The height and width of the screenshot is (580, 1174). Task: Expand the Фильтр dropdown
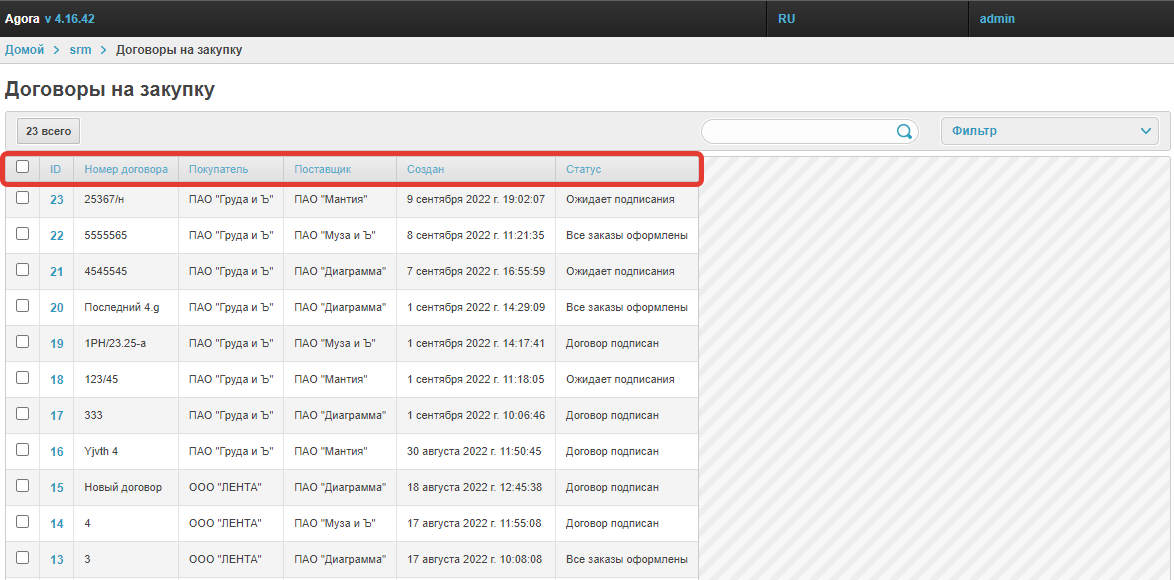pos(1049,131)
